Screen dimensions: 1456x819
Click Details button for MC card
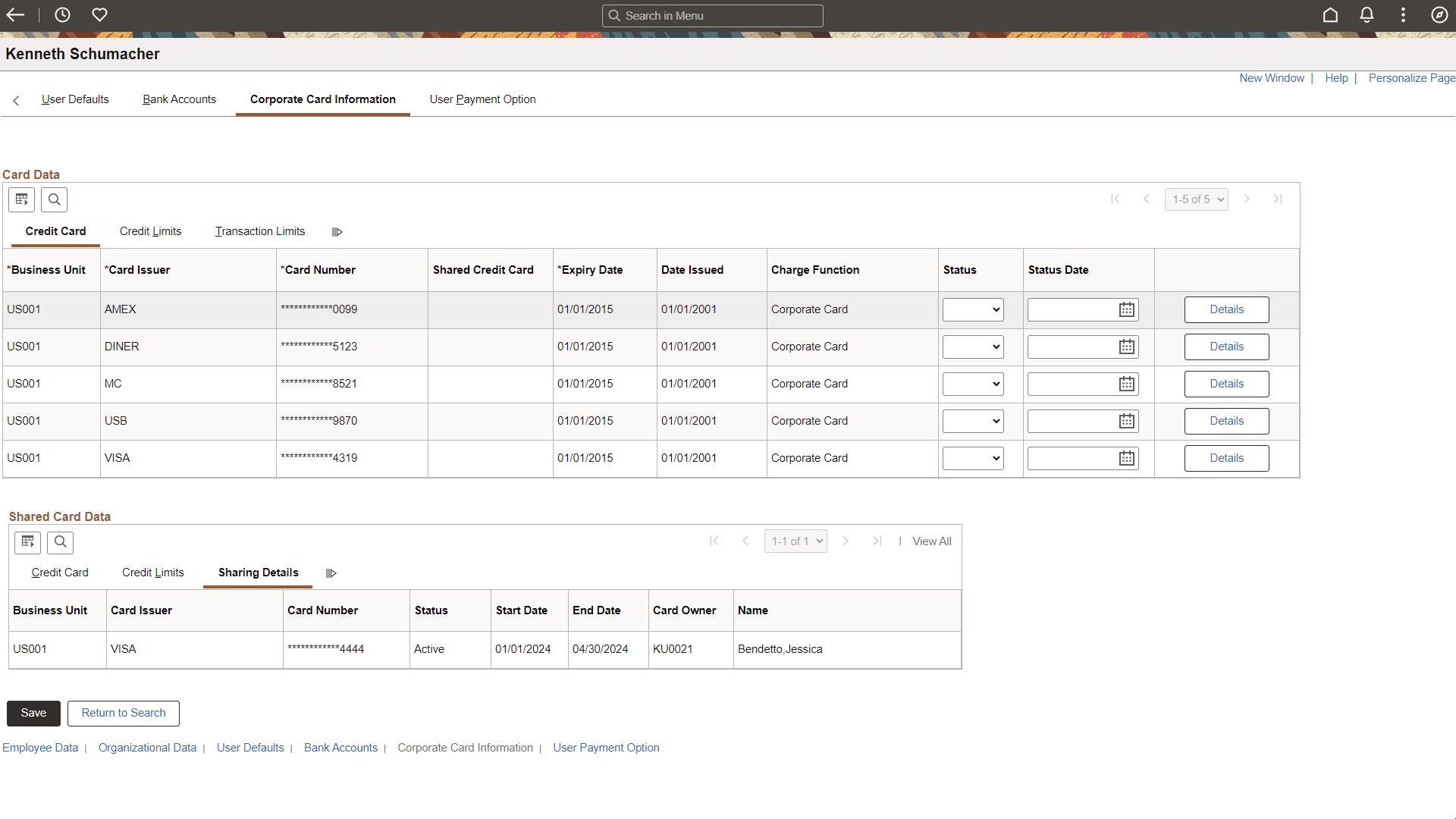1226,384
